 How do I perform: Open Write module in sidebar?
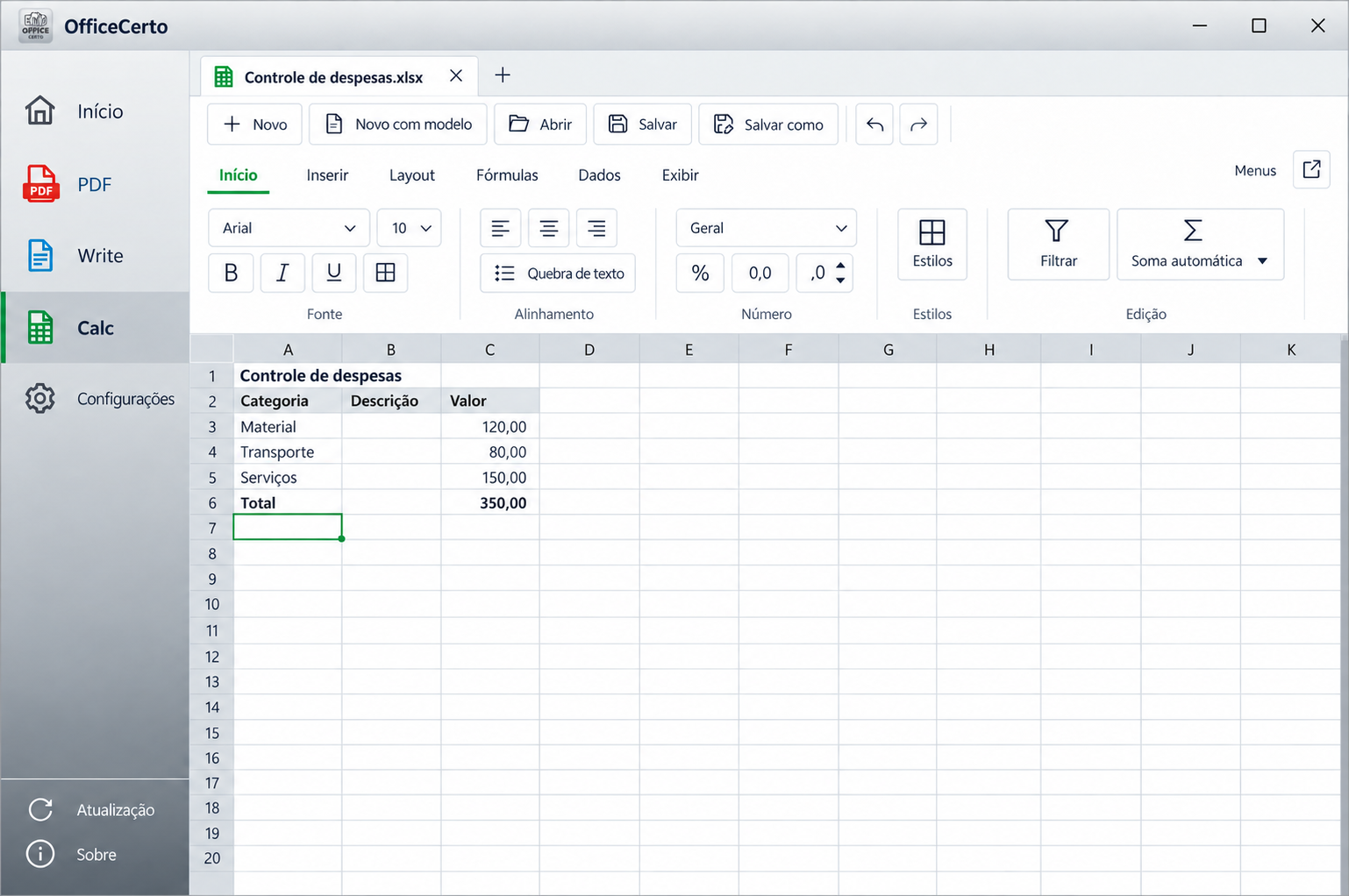95,256
